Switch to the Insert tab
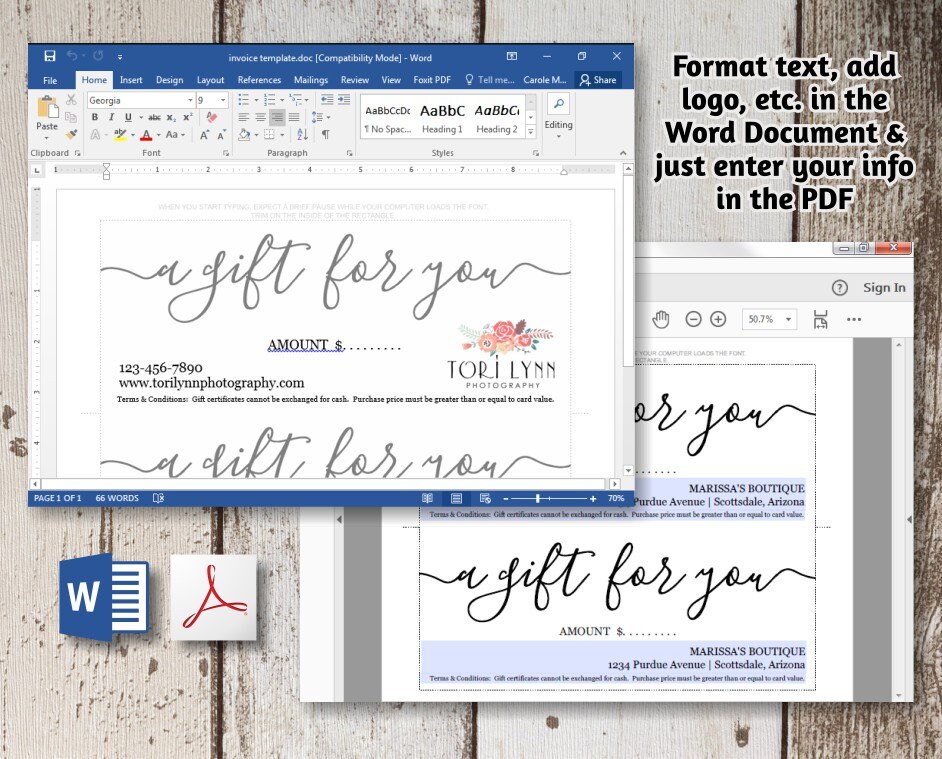 coord(131,80)
